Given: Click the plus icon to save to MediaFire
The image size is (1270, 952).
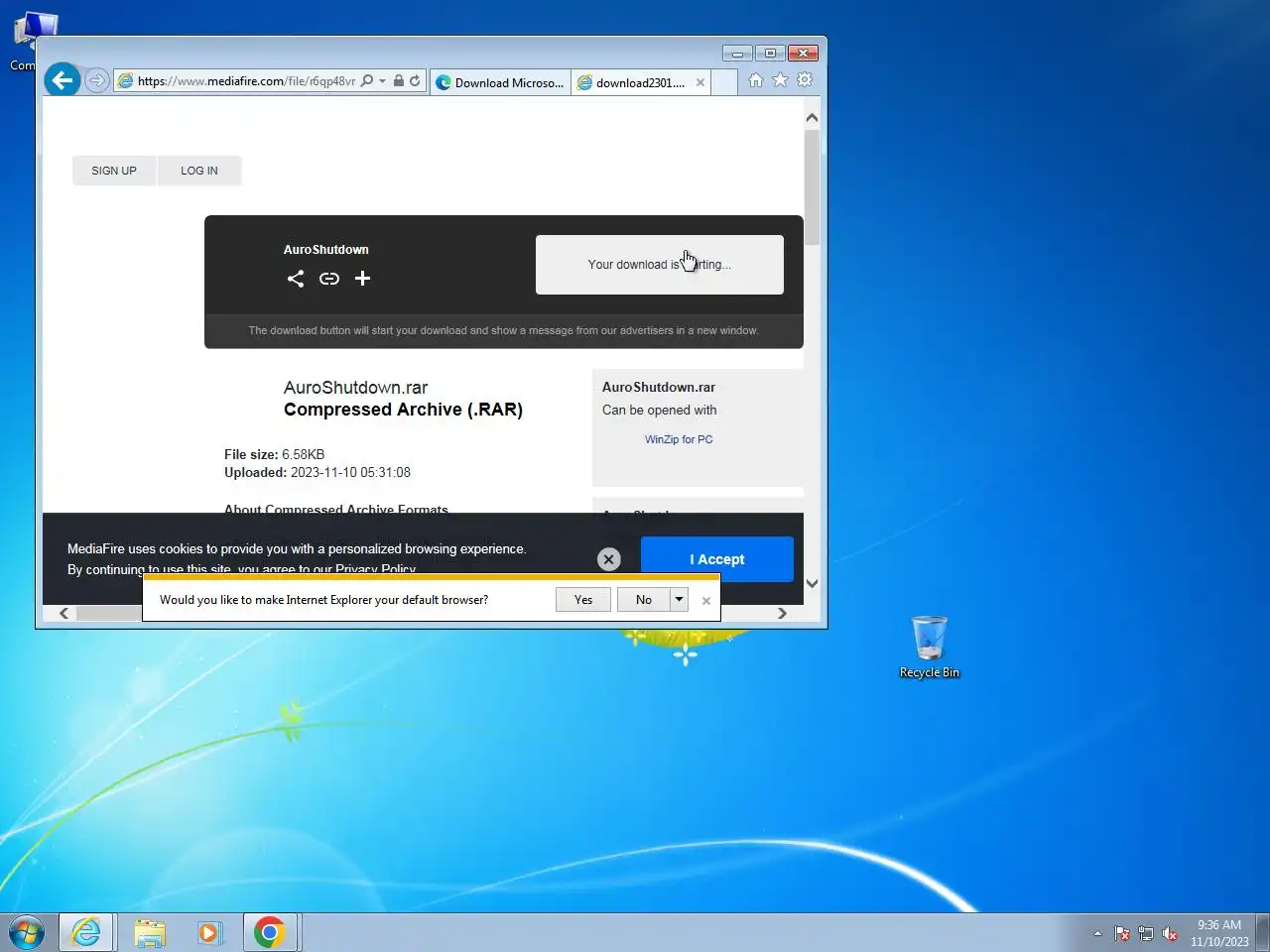Looking at the screenshot, I should (362, 279).
